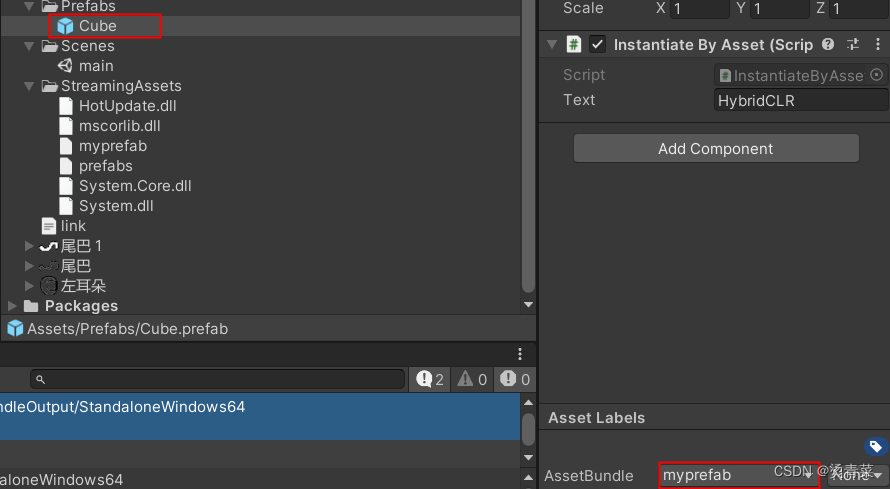Toggle console info messages count filter
This screenshot has height=489, width=890.
(430, 379)
